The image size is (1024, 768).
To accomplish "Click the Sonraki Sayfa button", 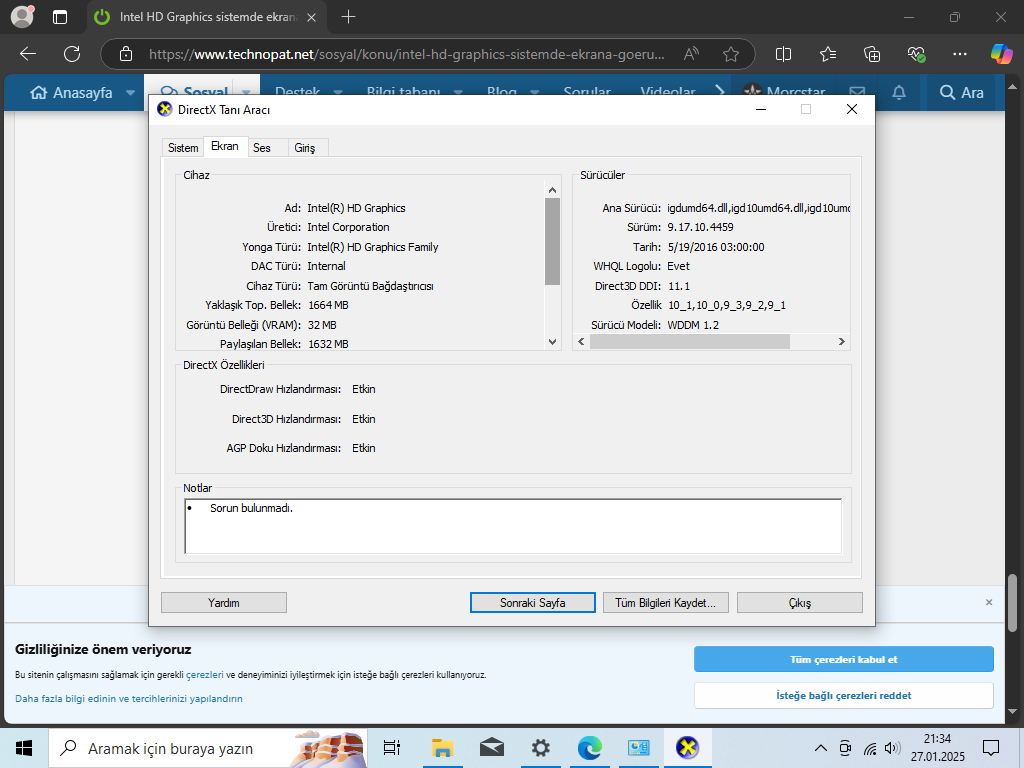I will pyautogui.click(x=532, y=603).
